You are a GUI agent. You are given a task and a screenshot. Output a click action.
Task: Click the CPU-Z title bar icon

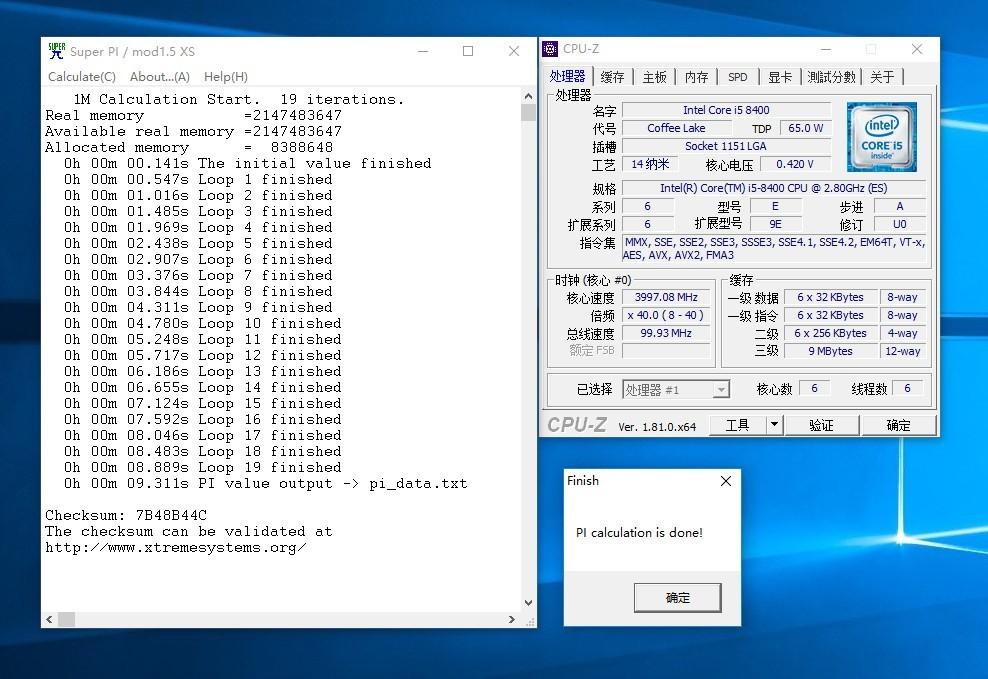point(550,49)
